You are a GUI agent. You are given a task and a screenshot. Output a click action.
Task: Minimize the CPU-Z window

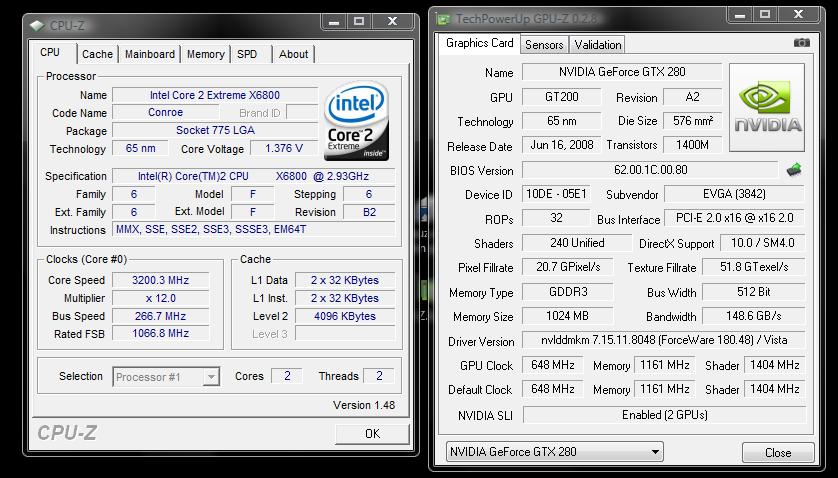[x=334, y=21]
